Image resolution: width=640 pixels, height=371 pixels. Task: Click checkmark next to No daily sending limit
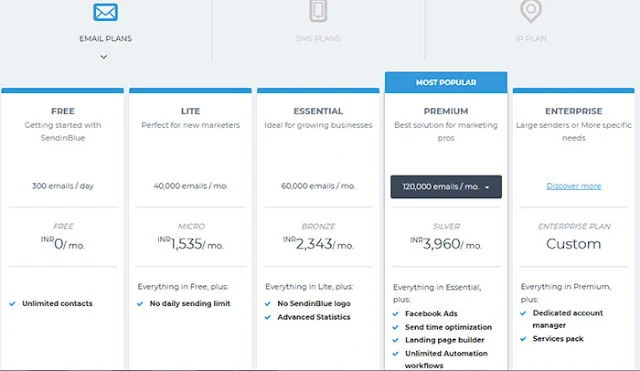(140, 304)
